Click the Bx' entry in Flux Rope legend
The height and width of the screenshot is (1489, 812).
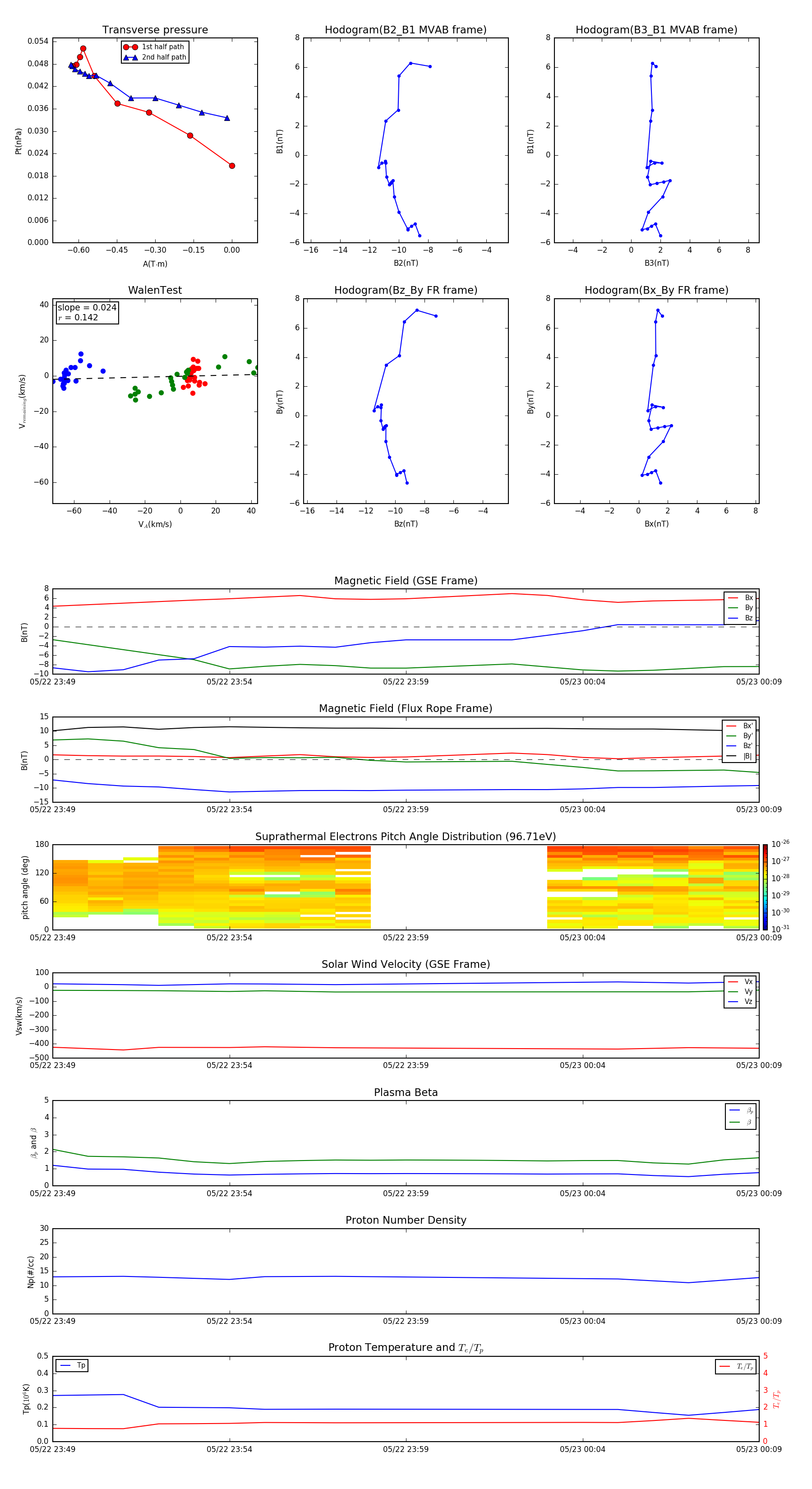739,726
